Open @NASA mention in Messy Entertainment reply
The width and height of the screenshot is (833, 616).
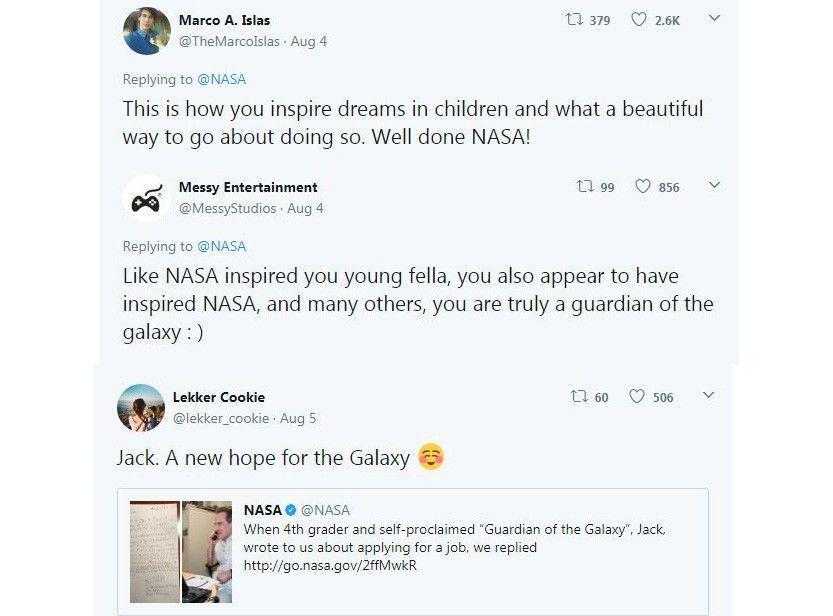(222, 246)
